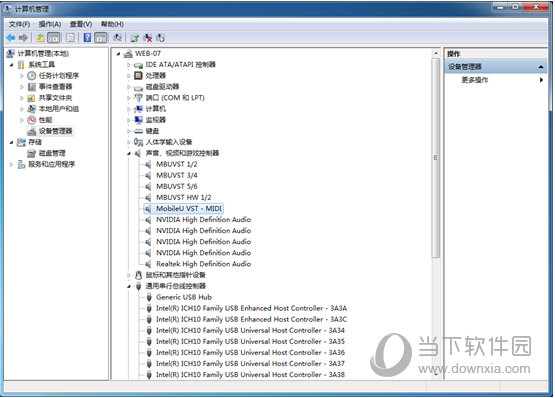Open the 文件(F) menu
This screenshot has height=398, width=555.
click(x=19, y=24)
